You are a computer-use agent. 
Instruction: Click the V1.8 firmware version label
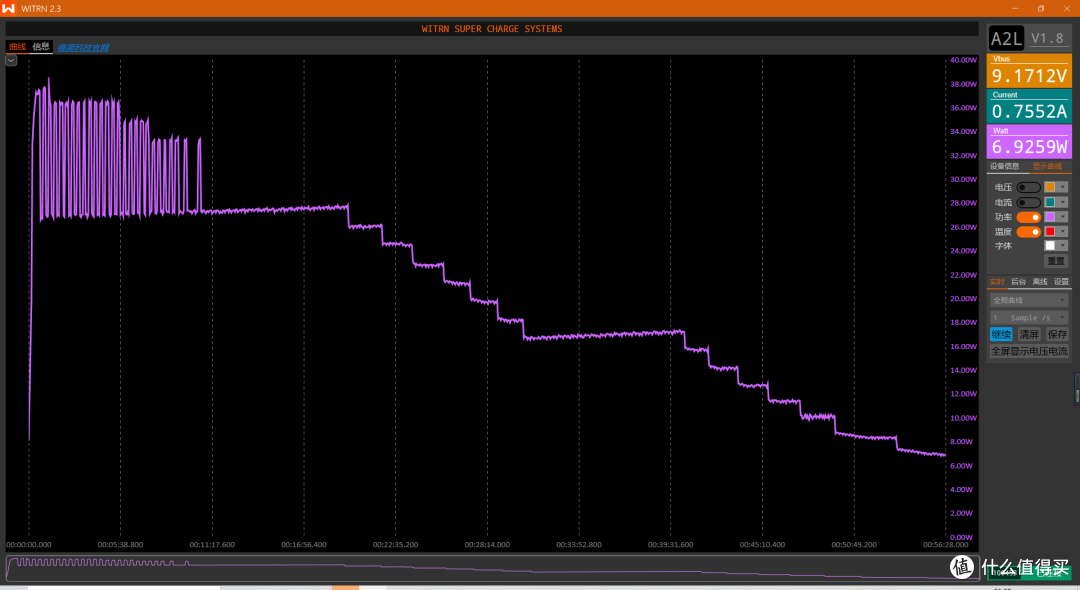coord(1047,39)
